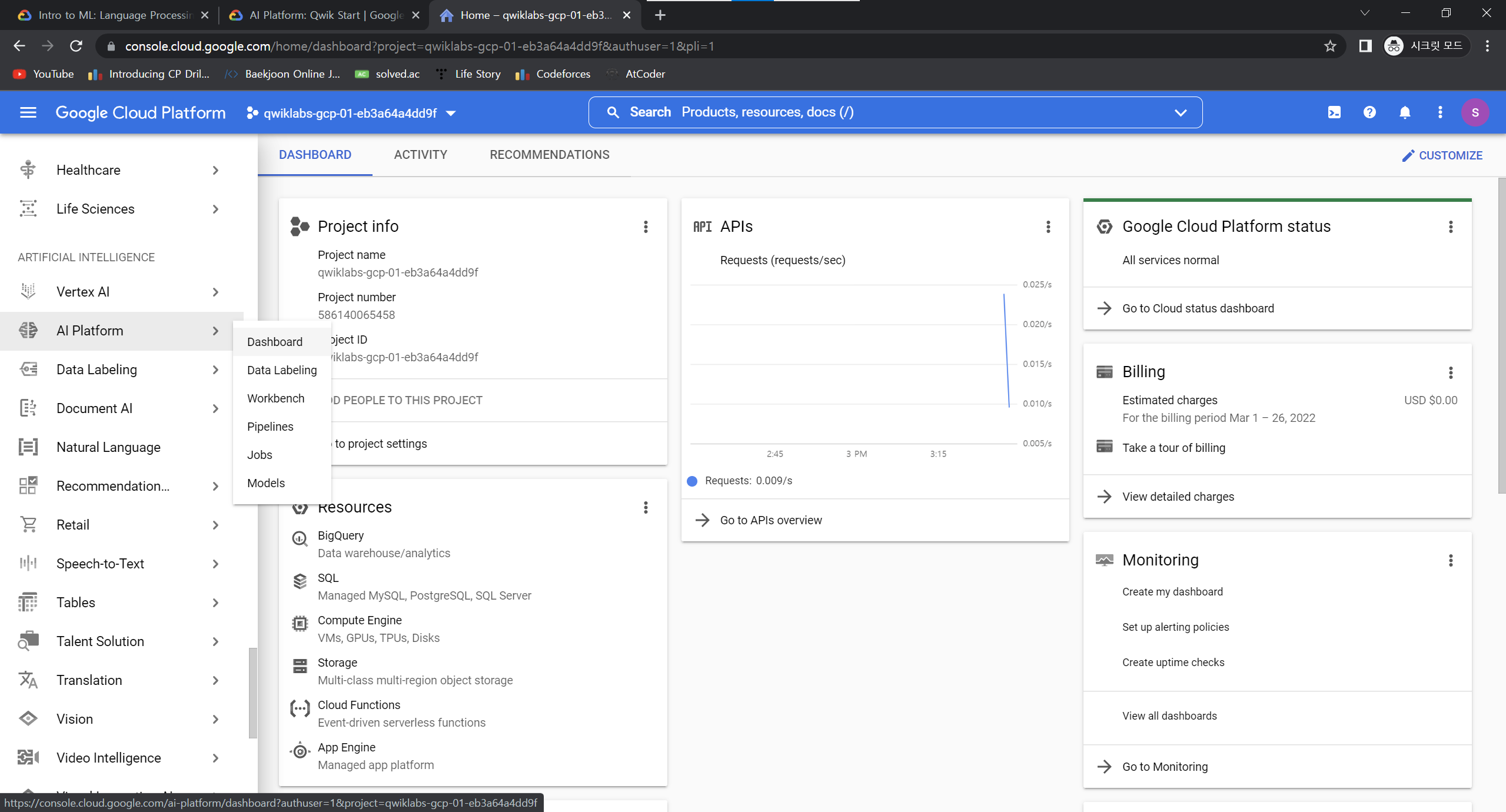Expand the project selector dropdown
Screen dimensions: 1506x812
tap(451, 113)
